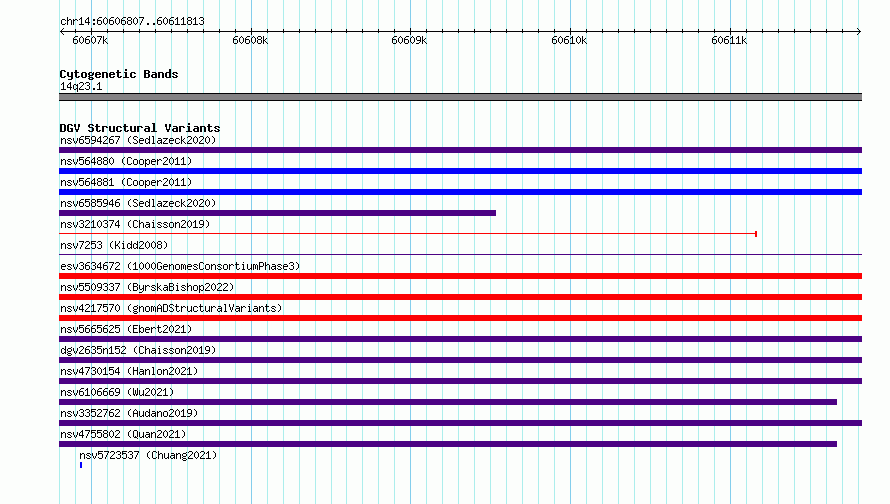Select the thin red nsv3210374 line
The width and height of the screenshot is (890, 504).
tap(408, 233)
